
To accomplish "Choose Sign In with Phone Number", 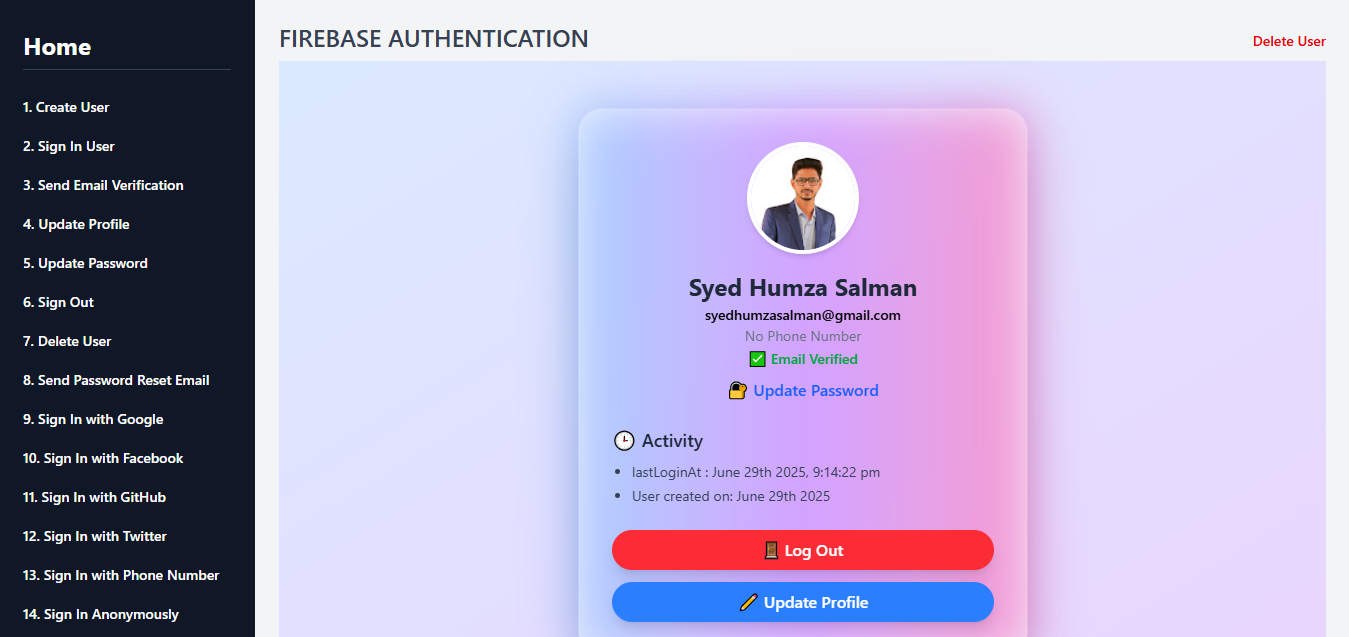I will [120, 575].
